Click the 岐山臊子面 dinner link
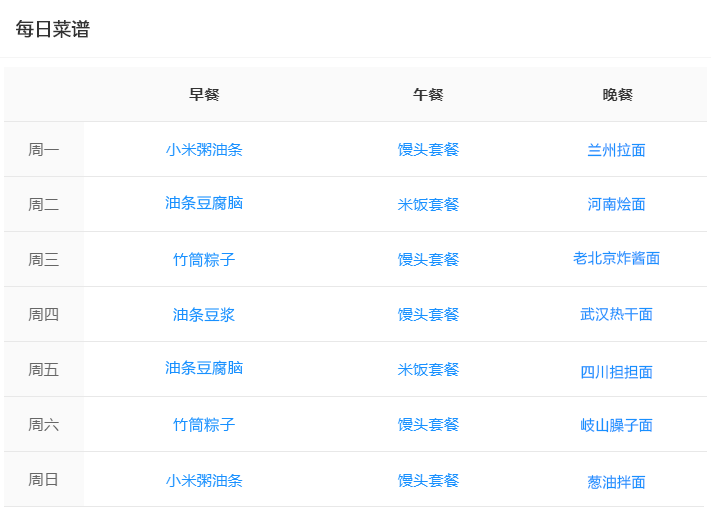711x510 pixels. coord(616,425)
